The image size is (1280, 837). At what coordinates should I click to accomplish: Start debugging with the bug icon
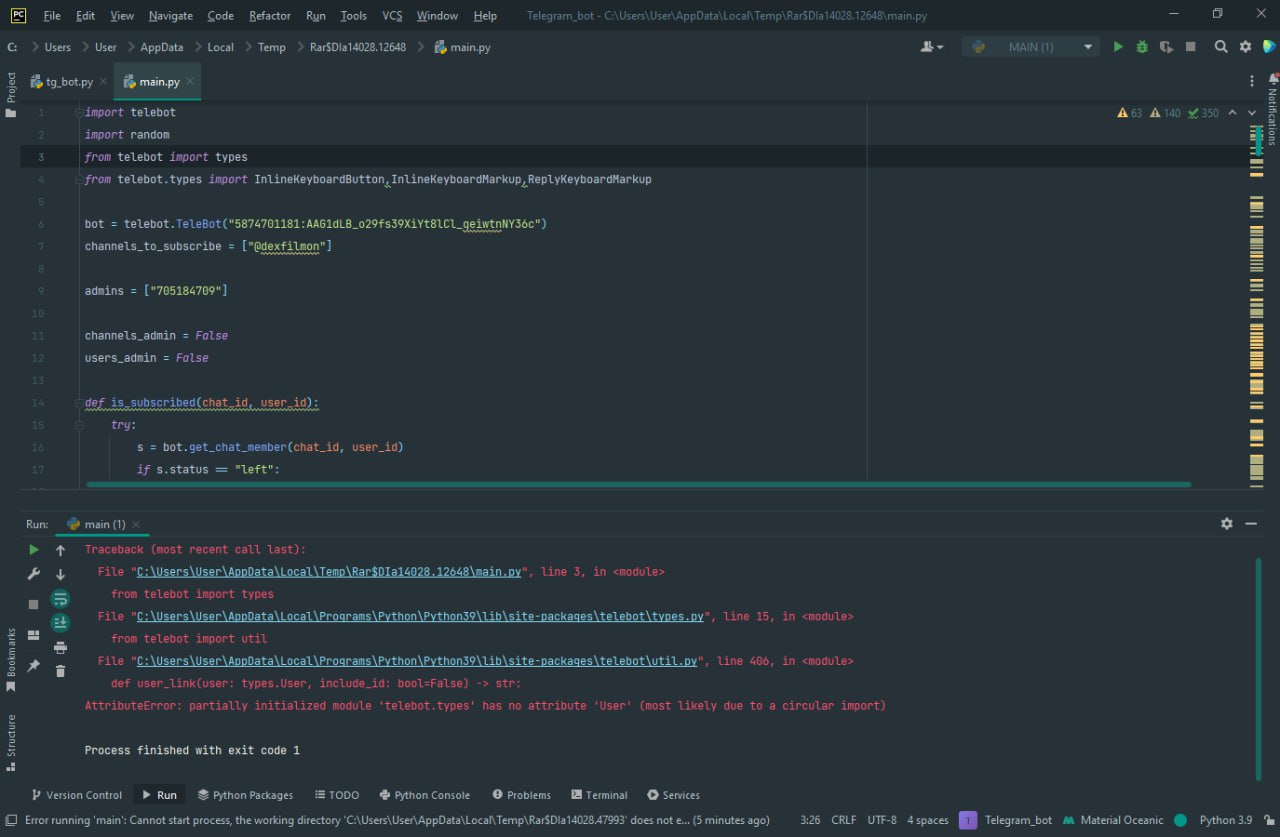(x=1141, y=46)
